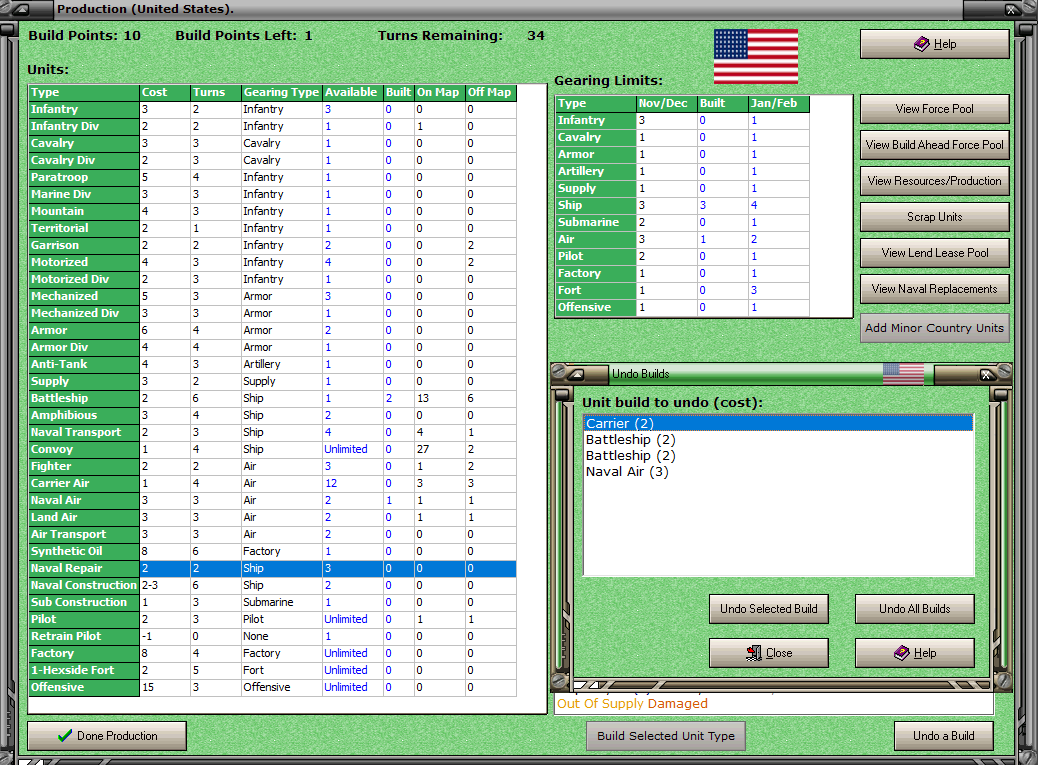The width and height of the screenshot is (1038, 765).
Task: Select the highlighted Naval Repair row
Action: pyautogui.click(x=272, y=568)
